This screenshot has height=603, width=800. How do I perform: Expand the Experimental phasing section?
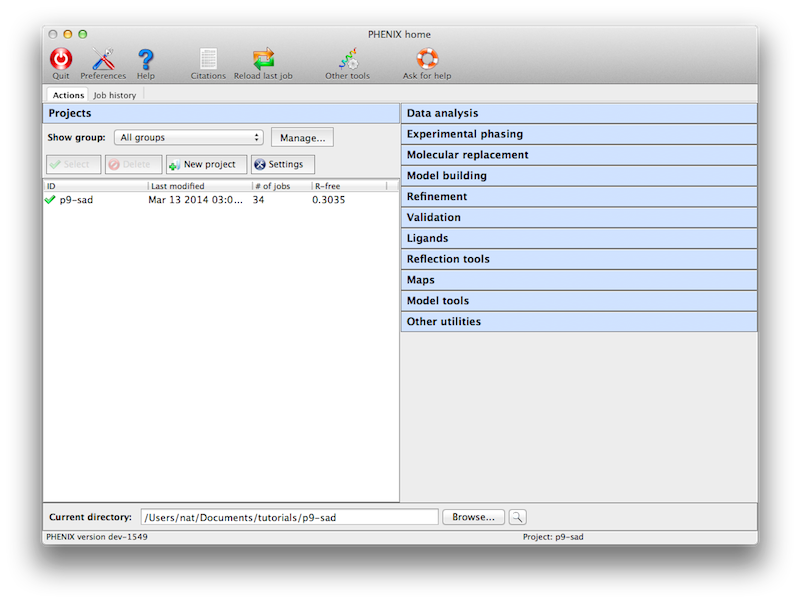coord(579,134)
